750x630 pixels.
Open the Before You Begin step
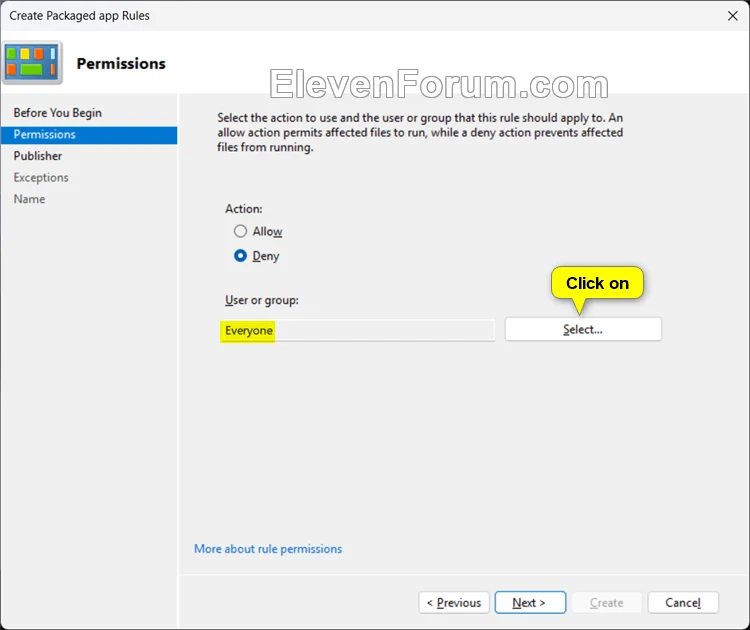tap(58, 113)
